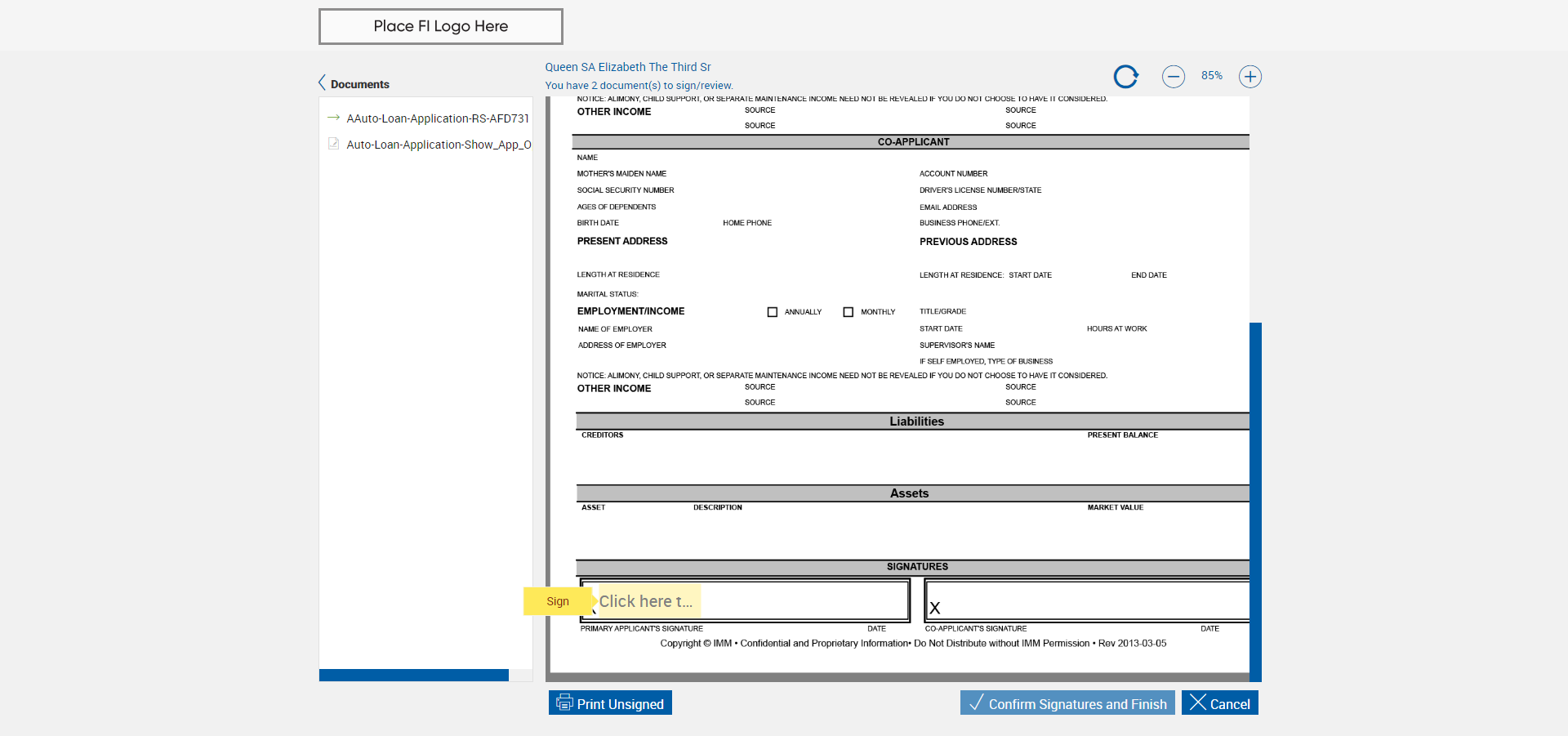
Task: Click the EMPLOYMENT/INCOME label
Action: click(x=631, y=311)
